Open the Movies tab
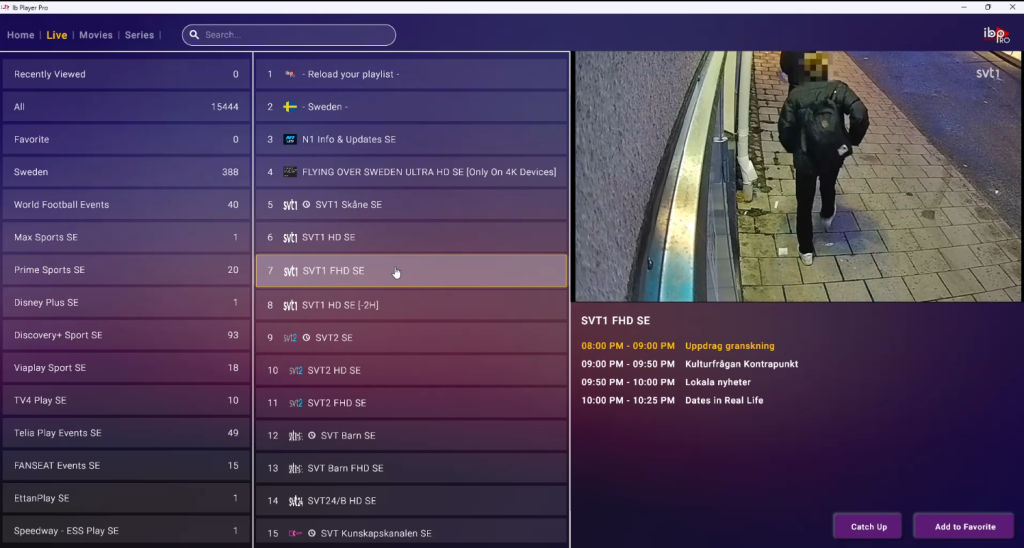This screenshot has width=1024, height=548. 96,35
